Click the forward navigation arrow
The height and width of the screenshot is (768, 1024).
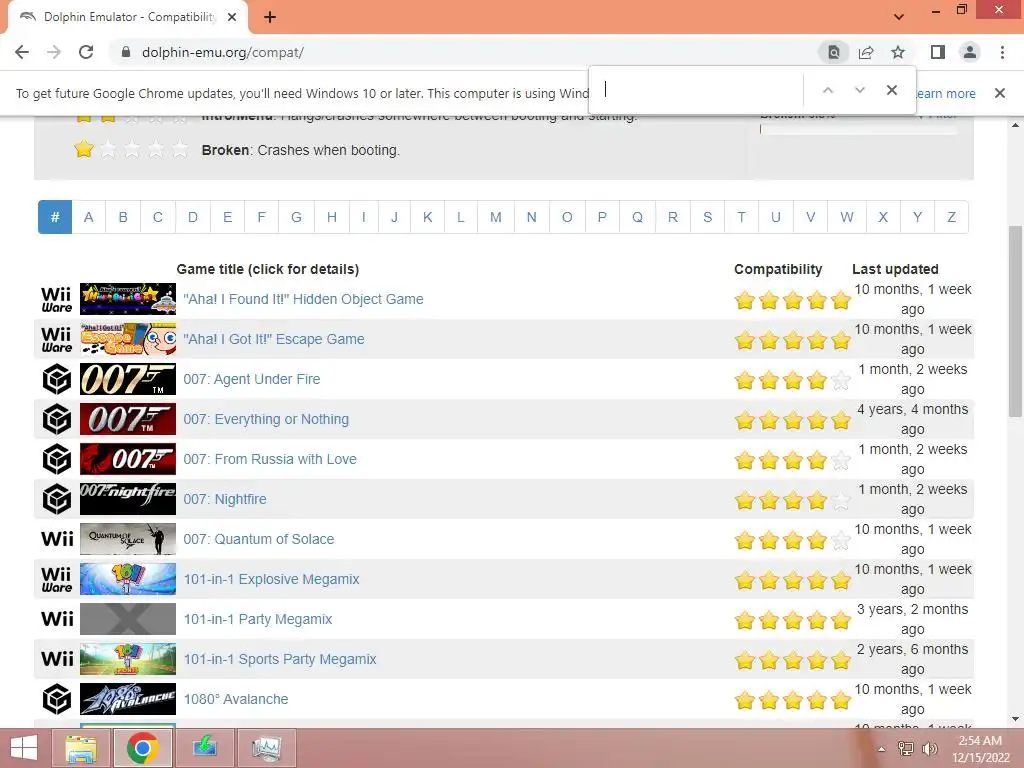click(54, 52)
